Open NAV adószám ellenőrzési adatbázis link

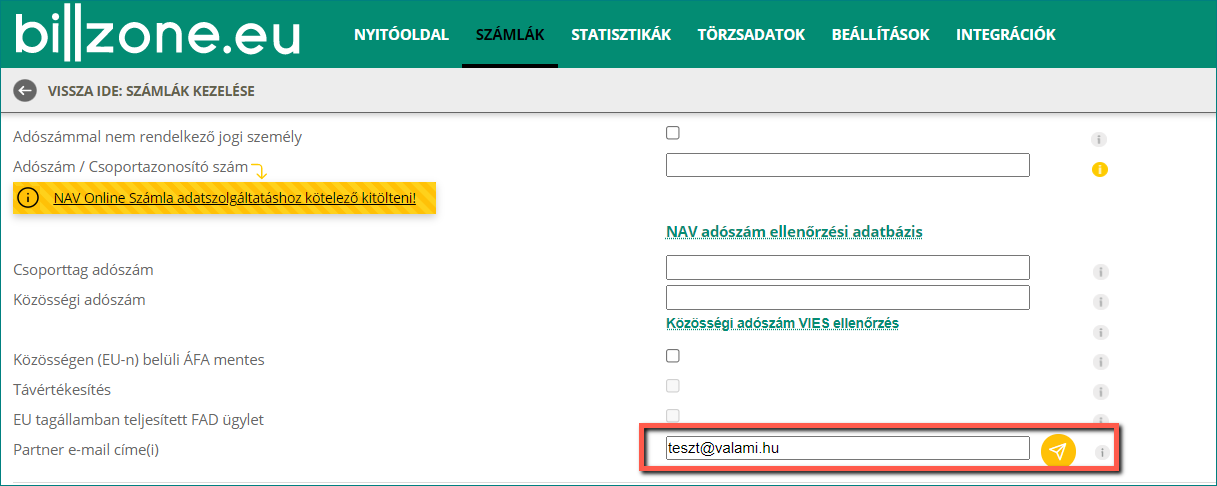pos(794,232)
